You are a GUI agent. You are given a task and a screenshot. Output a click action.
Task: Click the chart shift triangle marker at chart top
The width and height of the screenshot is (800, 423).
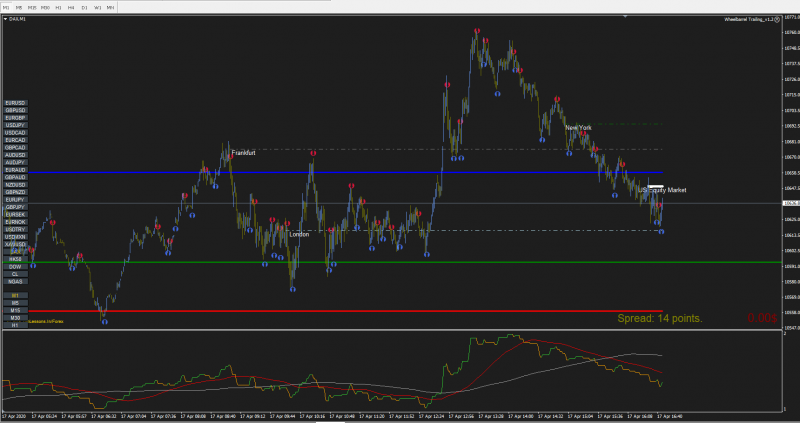point(625,17)
